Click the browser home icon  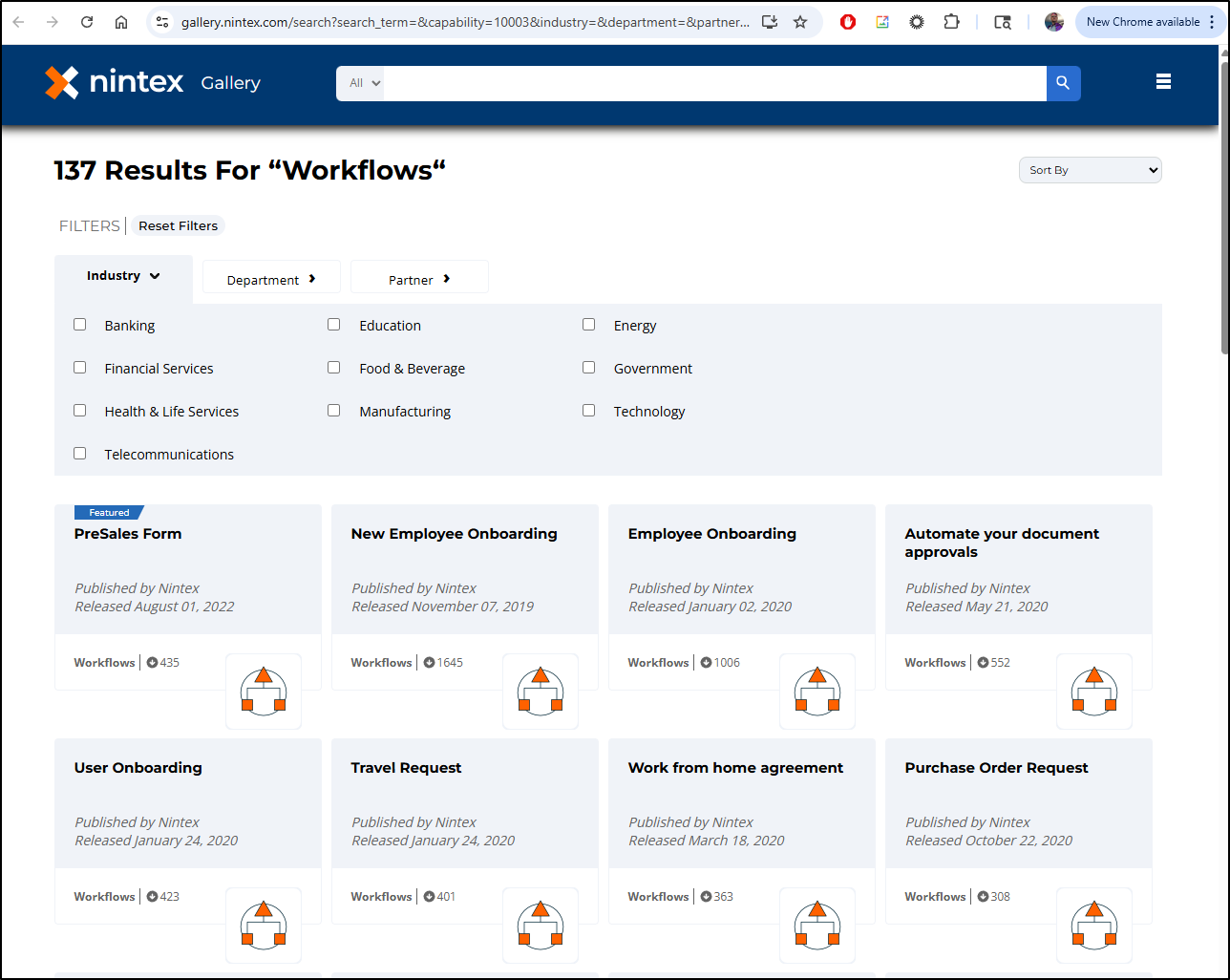tap(121, 22)
